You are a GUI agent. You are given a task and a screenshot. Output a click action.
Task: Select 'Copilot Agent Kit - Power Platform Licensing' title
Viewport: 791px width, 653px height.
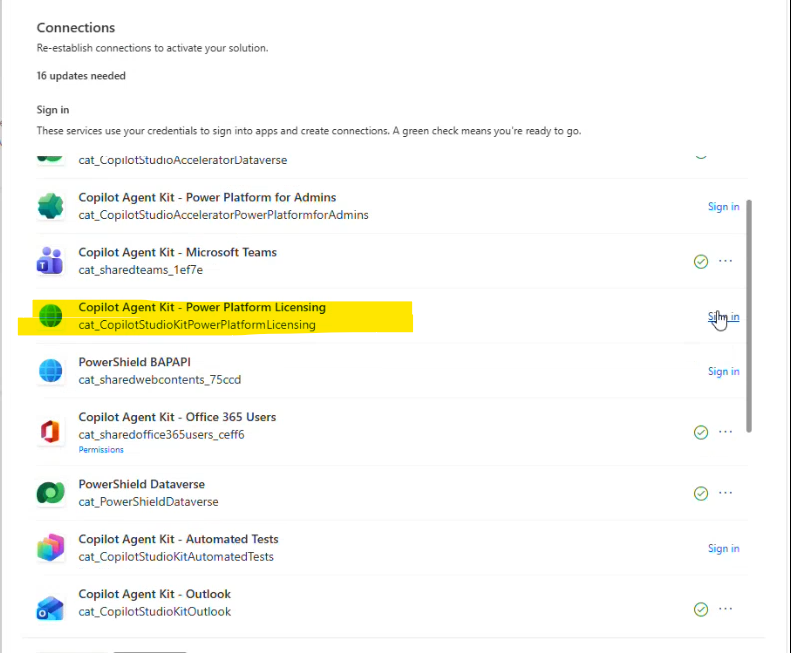[202, 307]
